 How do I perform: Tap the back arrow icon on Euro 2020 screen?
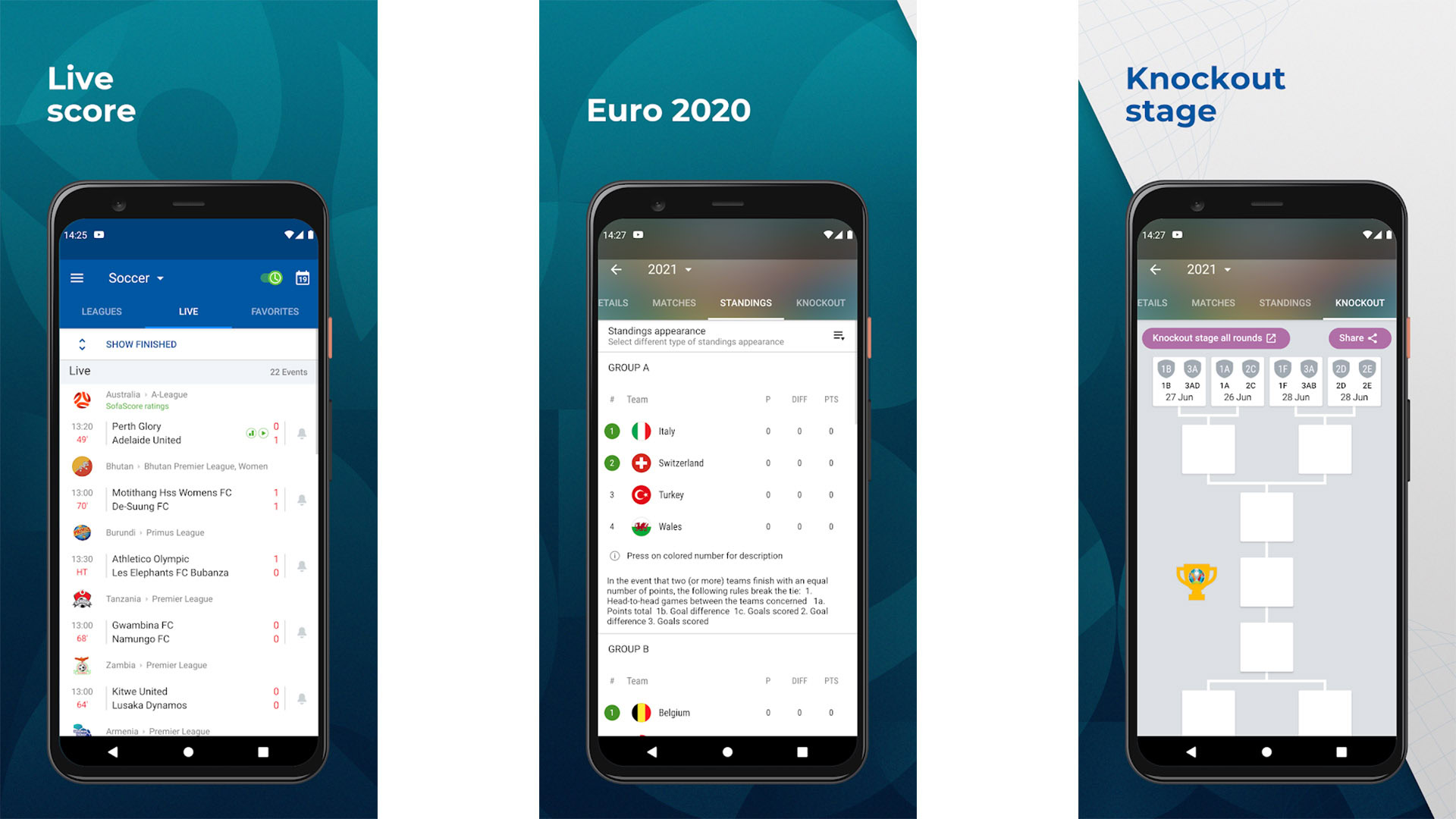point(617,270)
